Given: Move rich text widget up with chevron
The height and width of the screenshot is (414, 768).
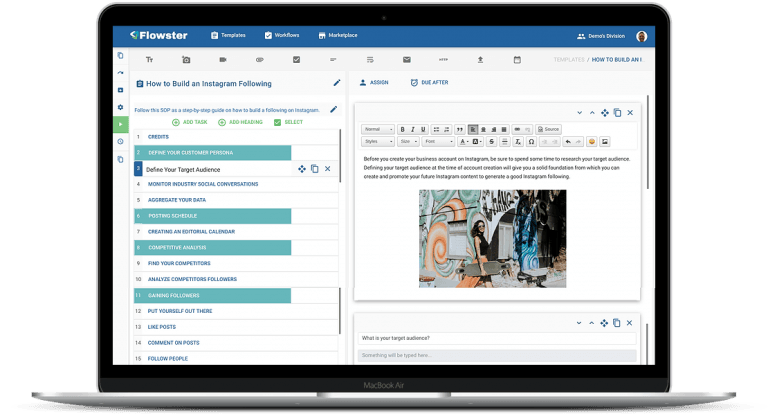Looking at the screenshot, I should [592, 113].
